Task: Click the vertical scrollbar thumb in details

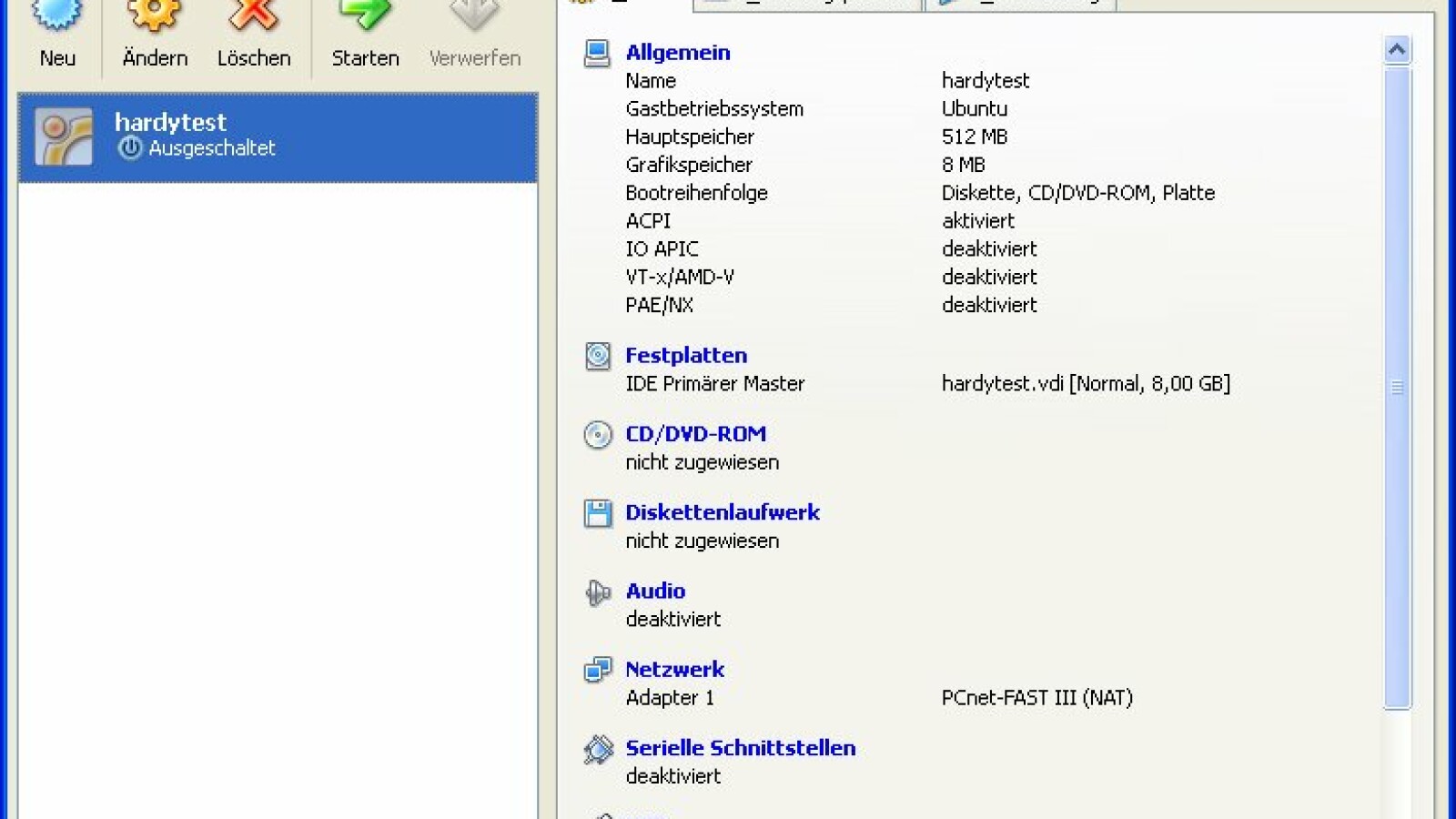Action: tap(1397, 387)
